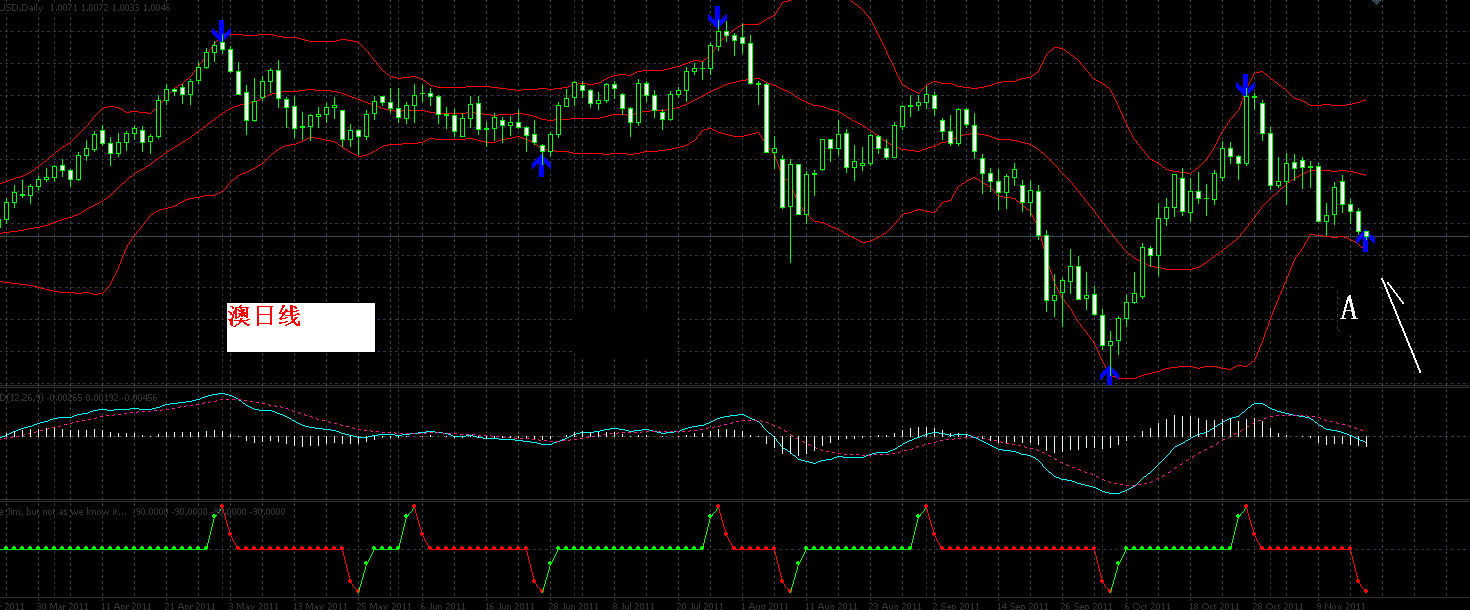Click the 8 Jul 2011 date label
Image resolution: width=1470 pixels, height=610 pixels.
635,605
